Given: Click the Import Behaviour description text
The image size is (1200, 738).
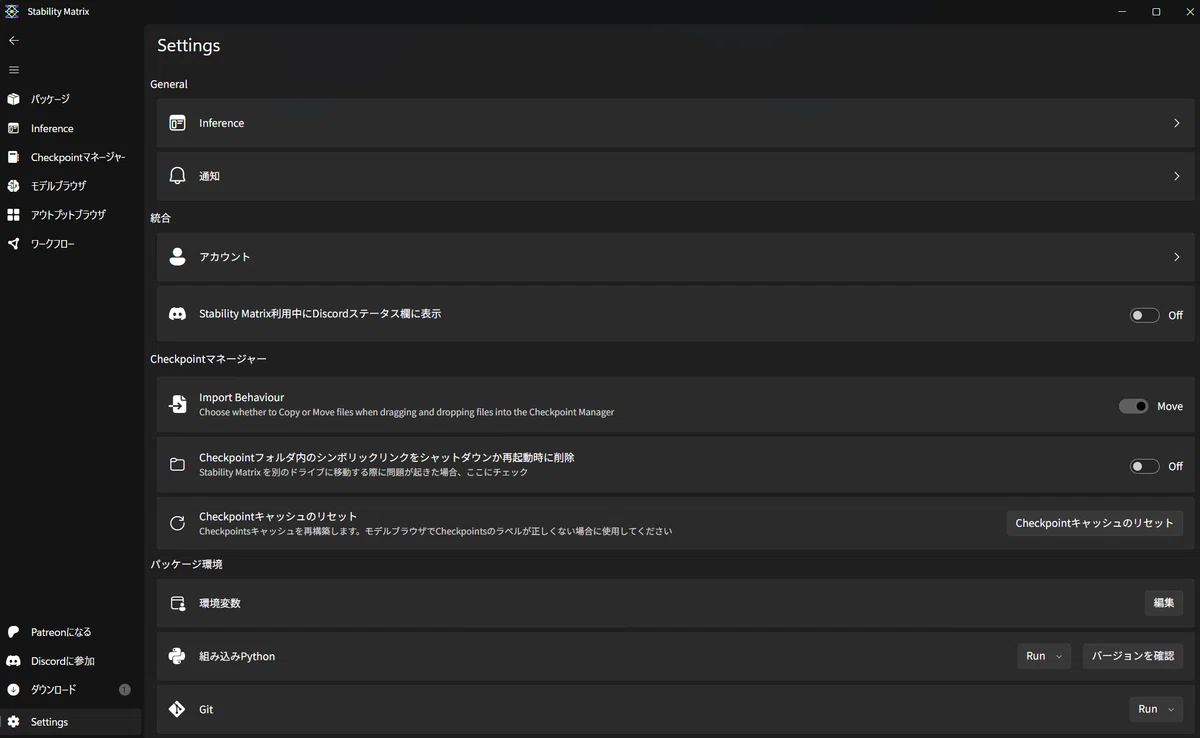Looking at the screenshot, I should [x=406, y=412].
